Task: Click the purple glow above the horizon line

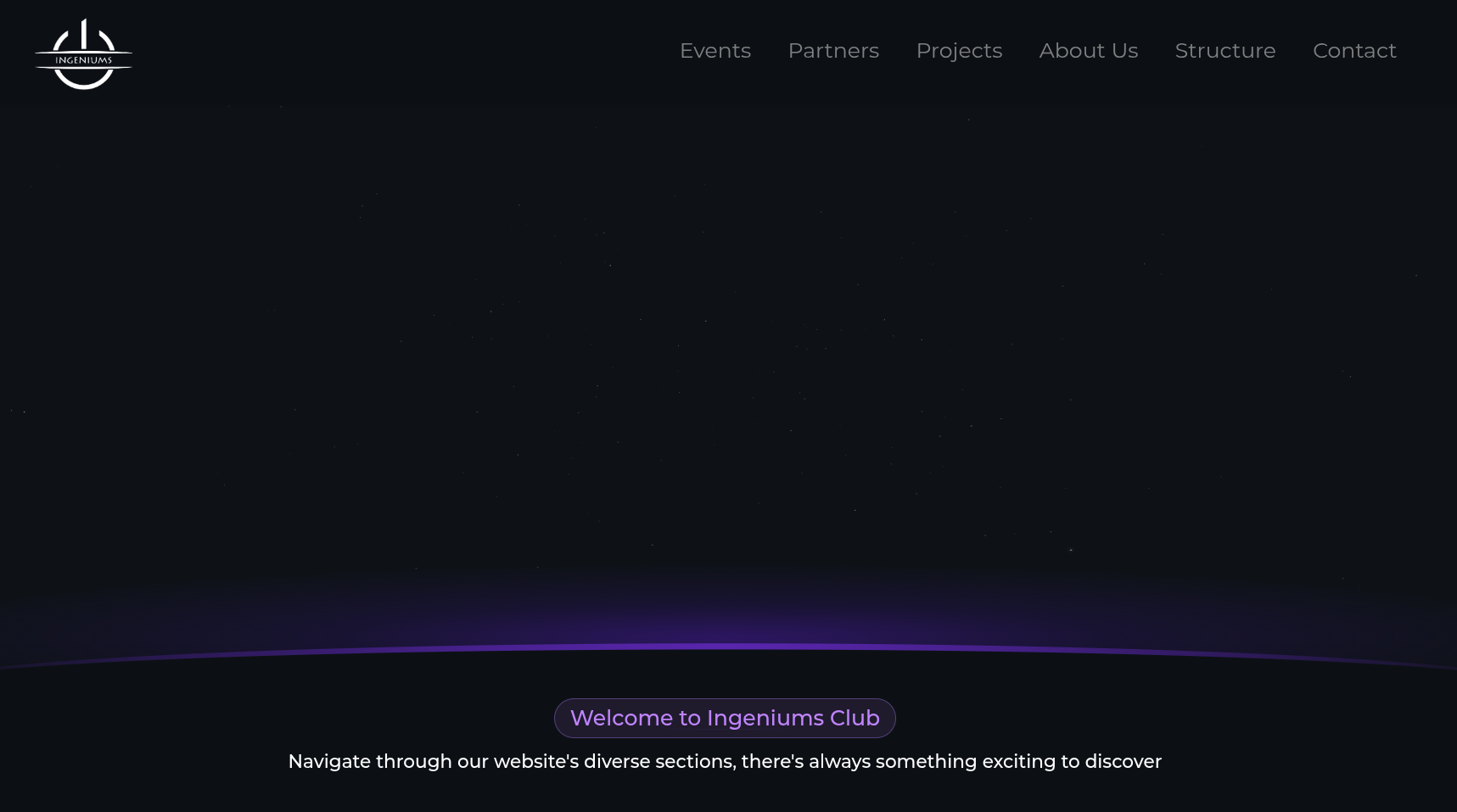Action: (726, 615)
